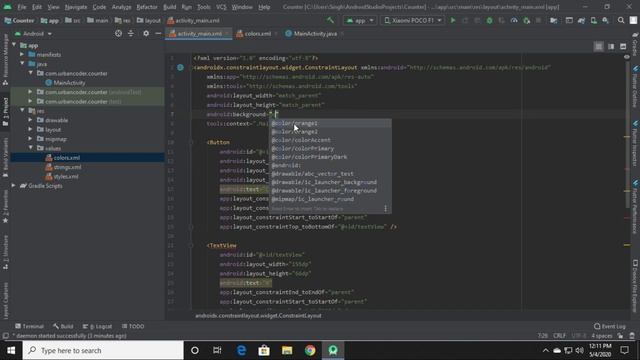Click the Make Project hammer icon
The image size is (640, 360).
tap(330, 20)
